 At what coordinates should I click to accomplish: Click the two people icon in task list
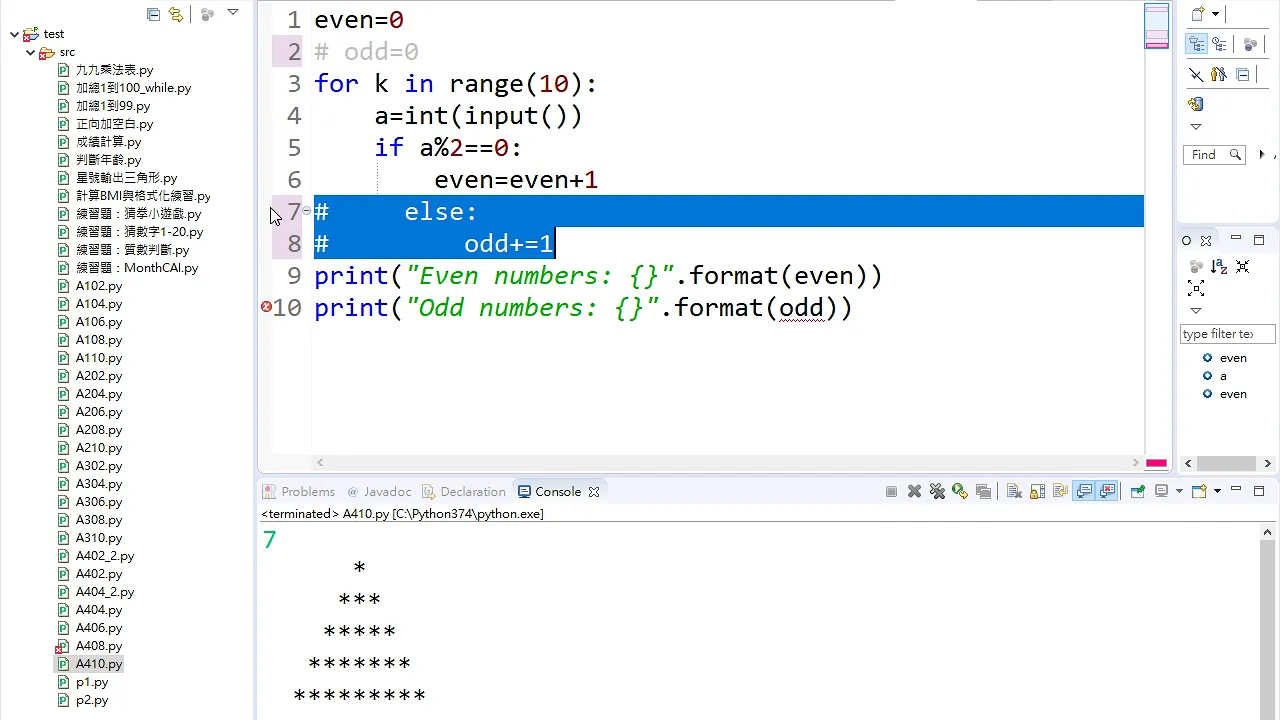click(x=1218, y=74)
